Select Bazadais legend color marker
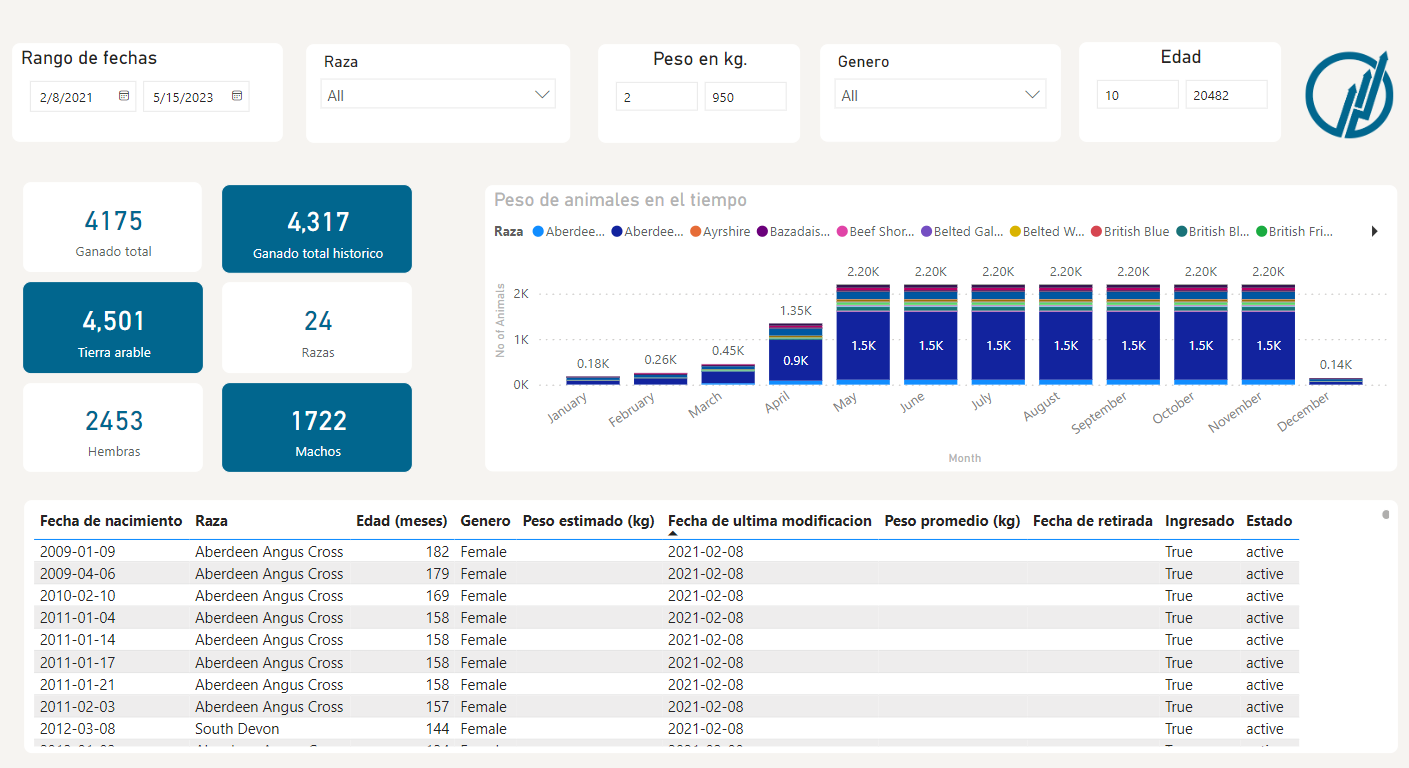 (762, 231)
